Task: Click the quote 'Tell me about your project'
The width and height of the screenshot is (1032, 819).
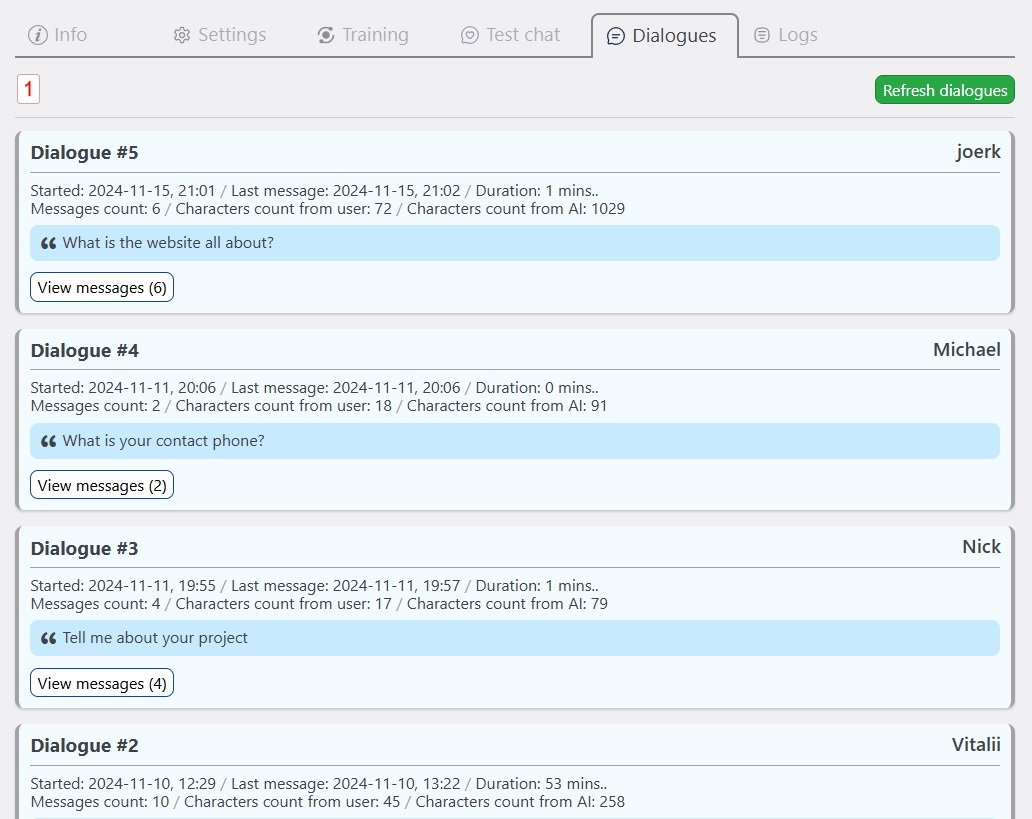Action: (155, 638)
